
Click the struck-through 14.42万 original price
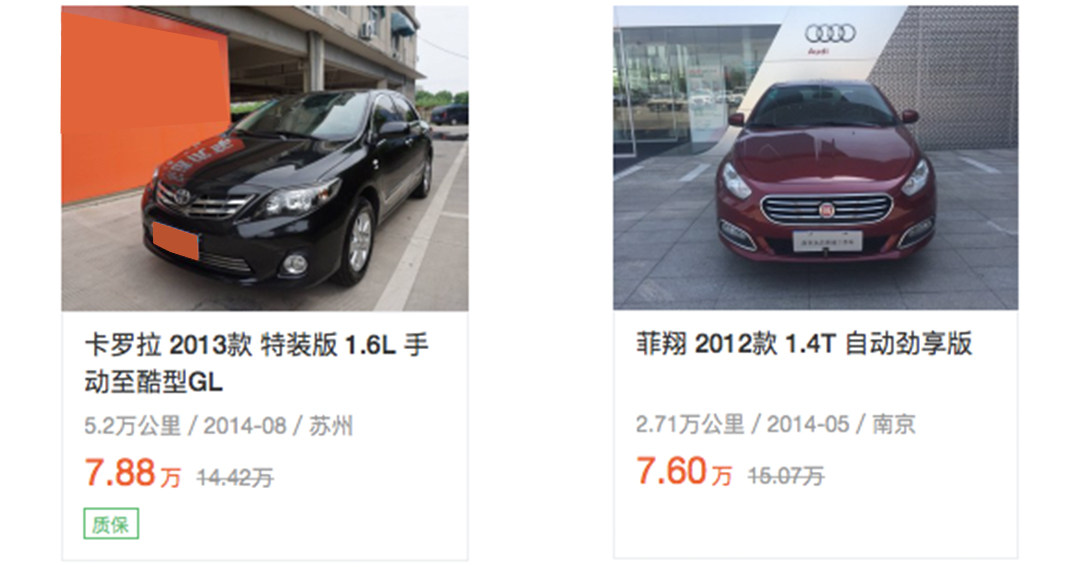click(x=235, y=477)
